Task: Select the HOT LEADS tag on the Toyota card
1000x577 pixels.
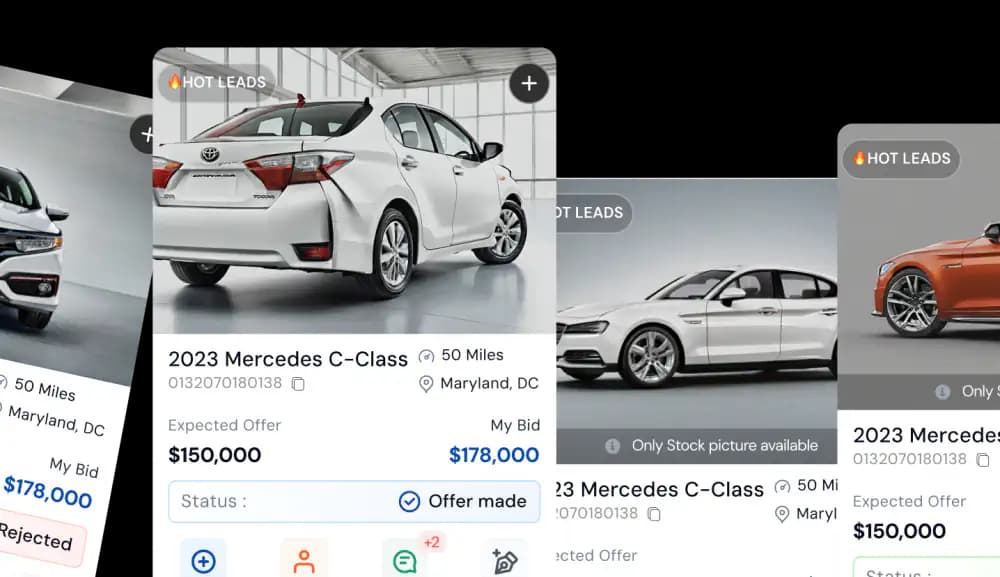Action: click(x=217, y=82)
